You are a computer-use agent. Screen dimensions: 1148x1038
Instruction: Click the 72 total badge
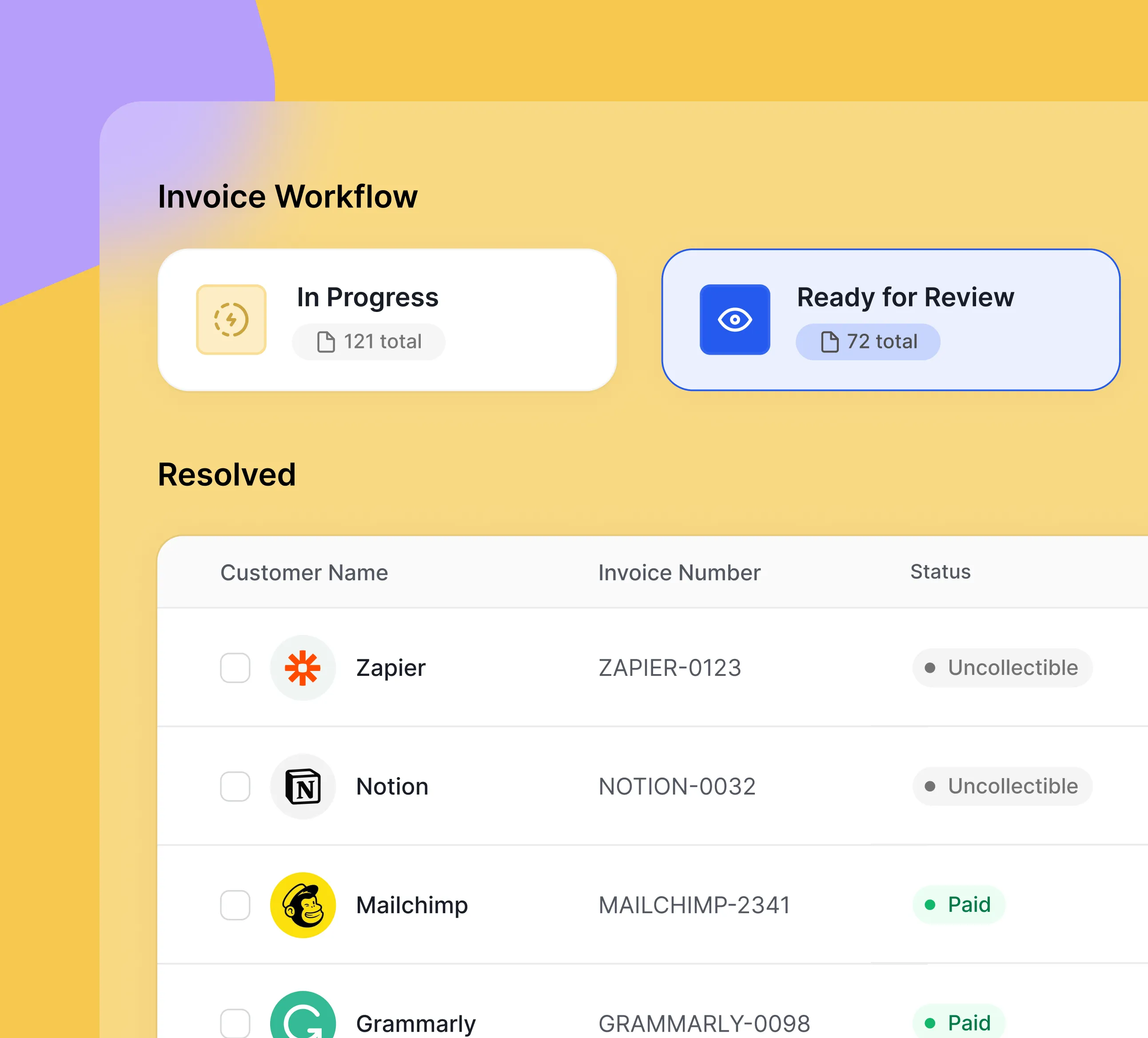click(x=868, y=342)
